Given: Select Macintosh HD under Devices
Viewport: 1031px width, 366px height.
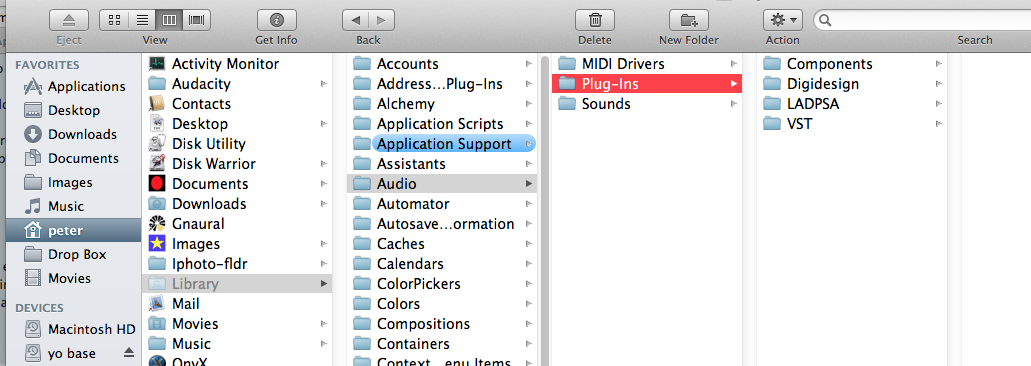Looking at the screenshot, I should click(x=73, y=329).
